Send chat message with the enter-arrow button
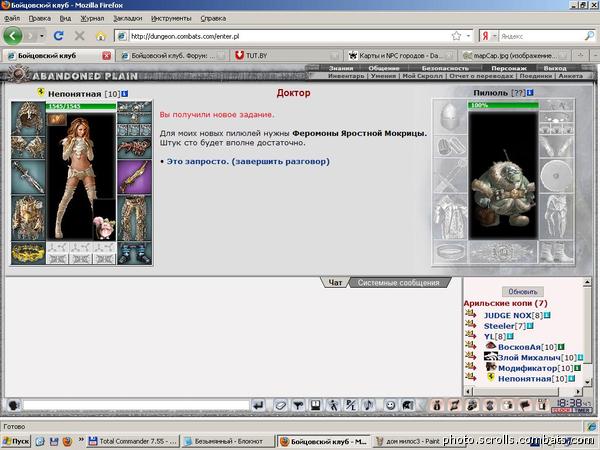The image size is (600, 450). point(259,405)
